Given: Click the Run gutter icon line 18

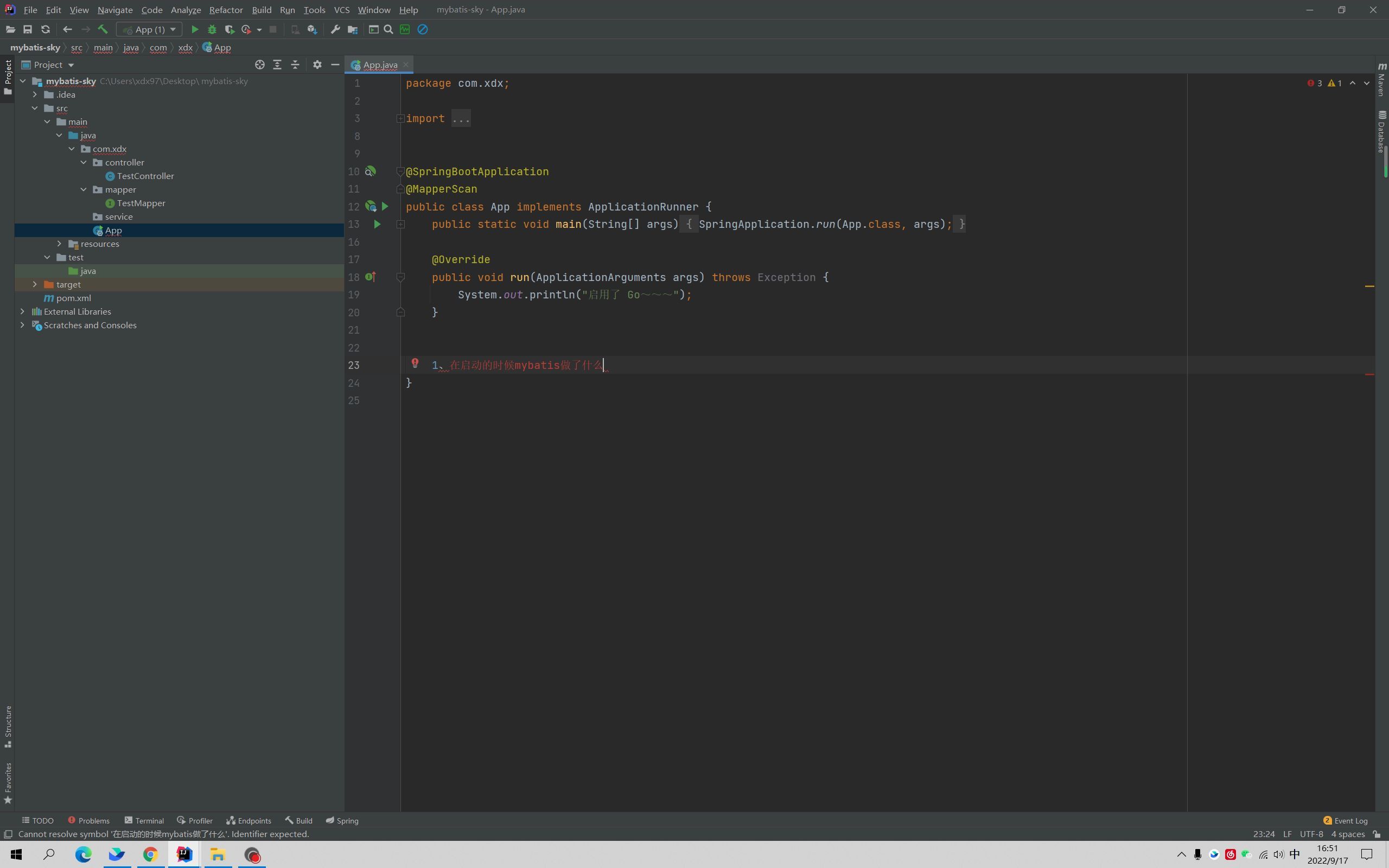Looking at the screenshot, I should click(x=370, y=277).
